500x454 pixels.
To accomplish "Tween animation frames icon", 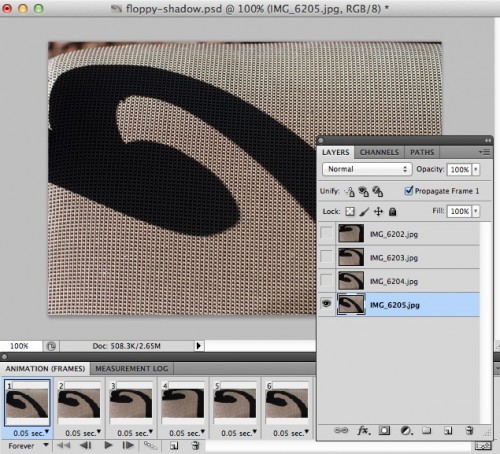I will point(150,445).
